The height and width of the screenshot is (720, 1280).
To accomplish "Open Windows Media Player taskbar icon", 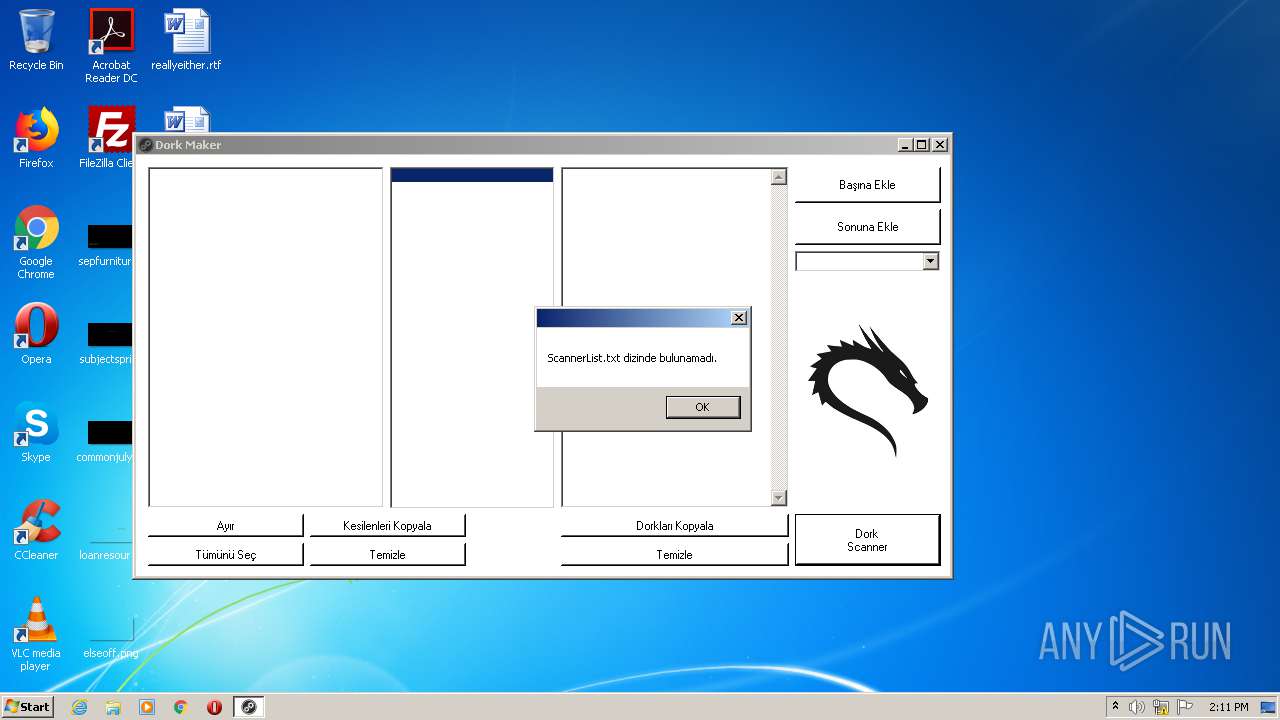I will pyautogui.click(x=147, y=707).
